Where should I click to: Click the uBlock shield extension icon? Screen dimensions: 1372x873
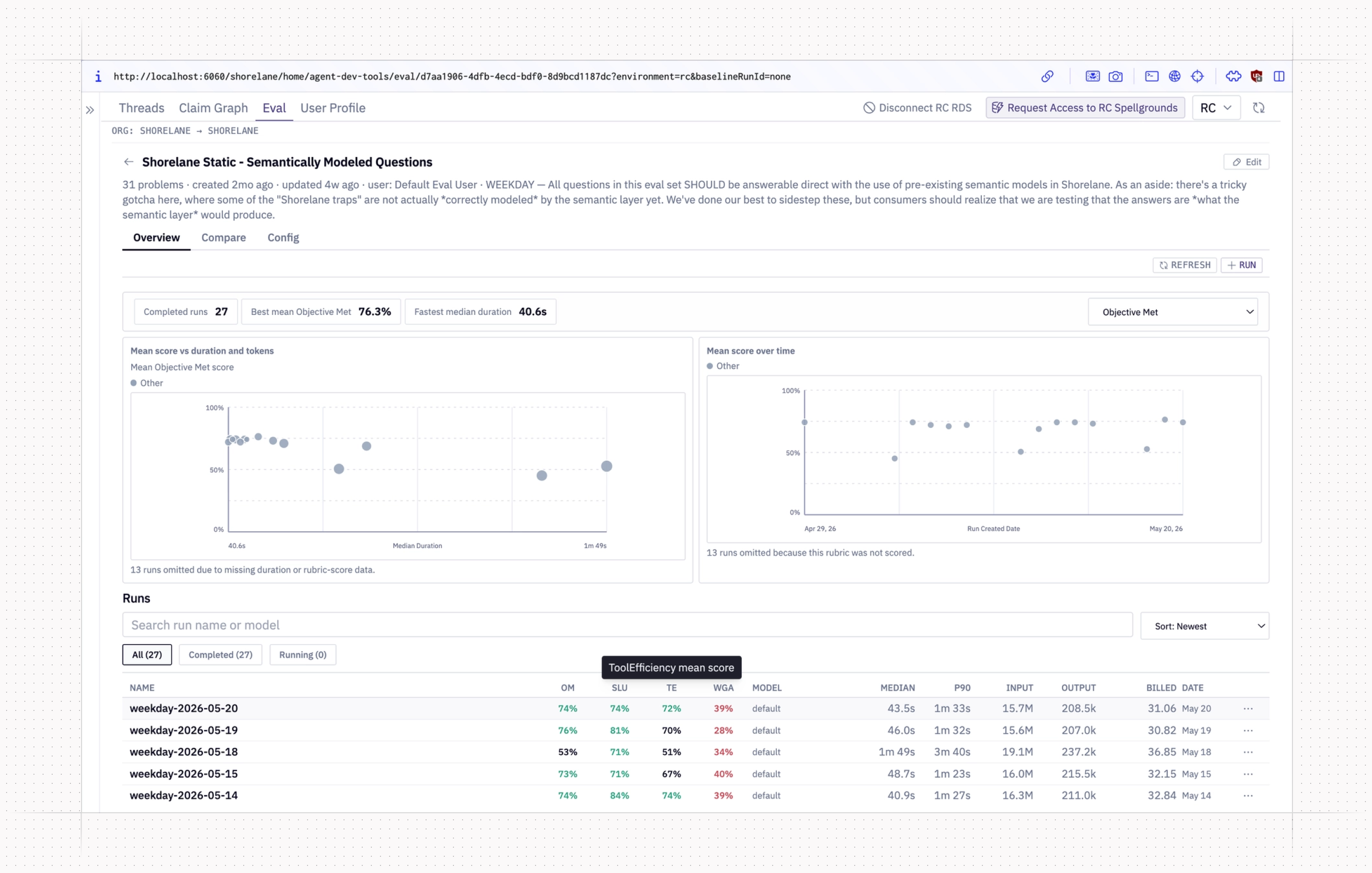[x=1256, y=76]
